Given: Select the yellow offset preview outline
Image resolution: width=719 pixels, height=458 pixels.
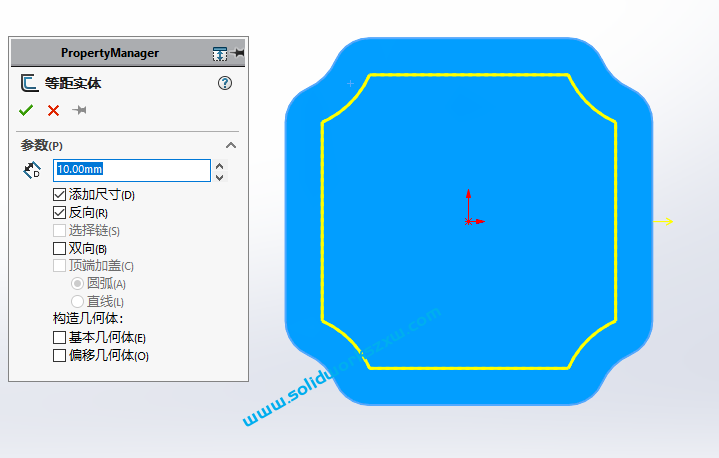Looking at the screenshot, I should (x=322, y=220).
